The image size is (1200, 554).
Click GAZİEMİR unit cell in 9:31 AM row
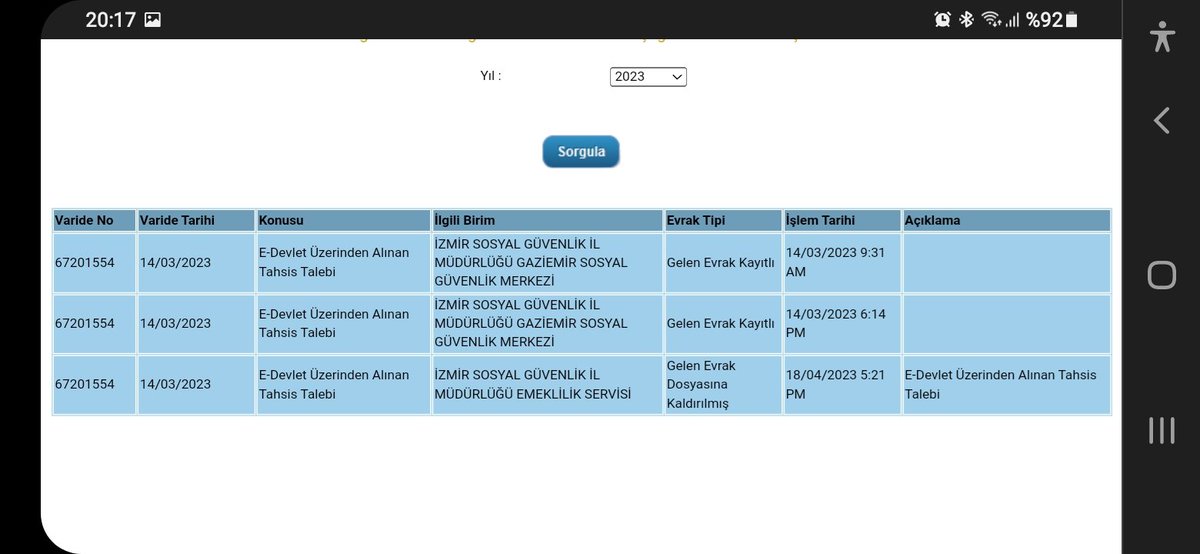point(546,263)
